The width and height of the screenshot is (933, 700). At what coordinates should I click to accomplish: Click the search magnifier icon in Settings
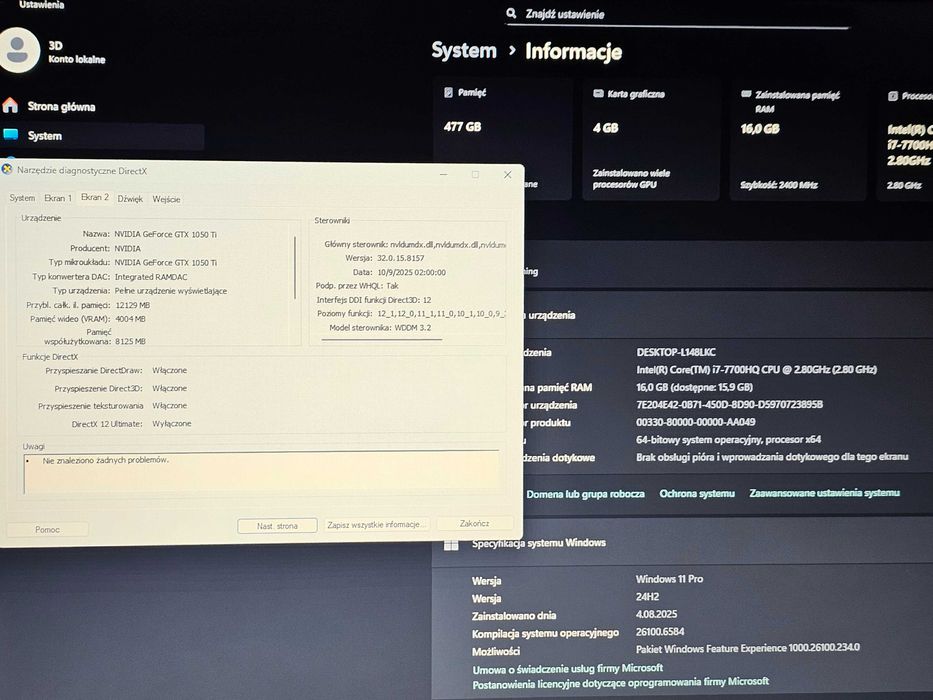pos(511,13)
